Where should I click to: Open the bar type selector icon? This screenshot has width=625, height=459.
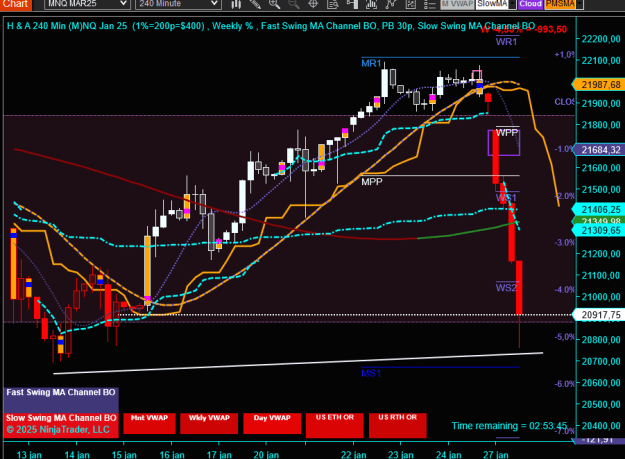pos(236,4)
